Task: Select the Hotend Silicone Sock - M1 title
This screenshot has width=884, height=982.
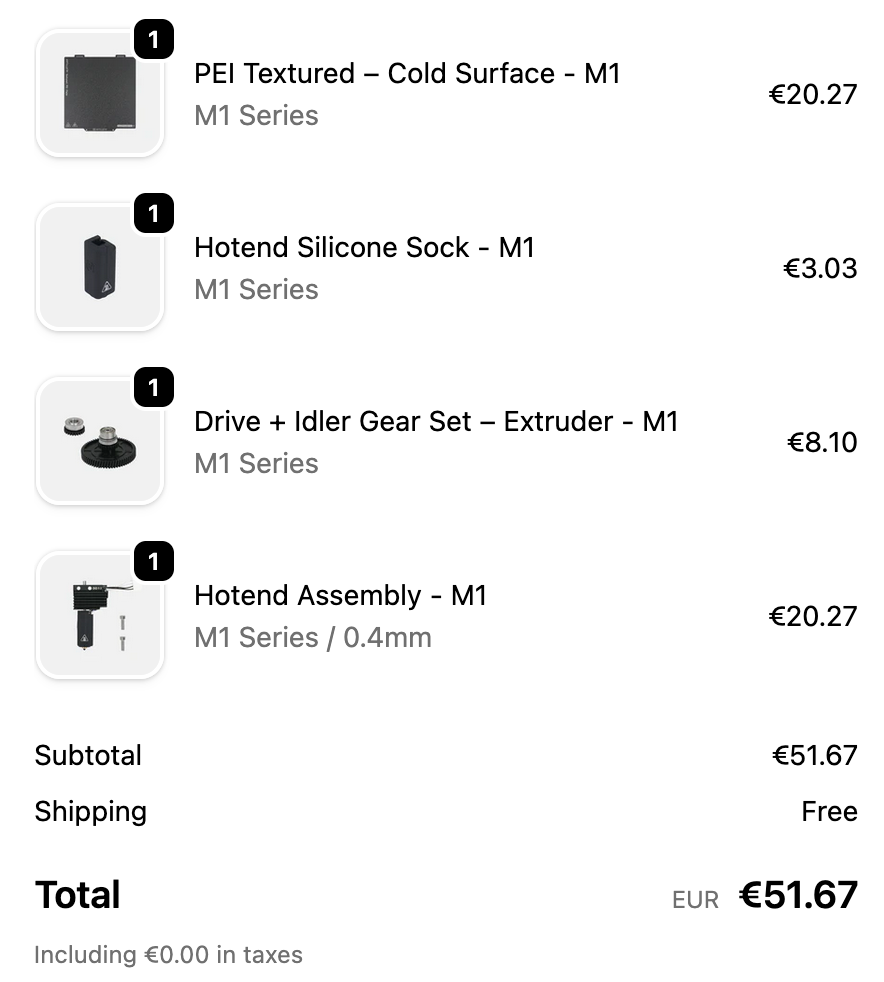Action: click(x=364, y=247)
